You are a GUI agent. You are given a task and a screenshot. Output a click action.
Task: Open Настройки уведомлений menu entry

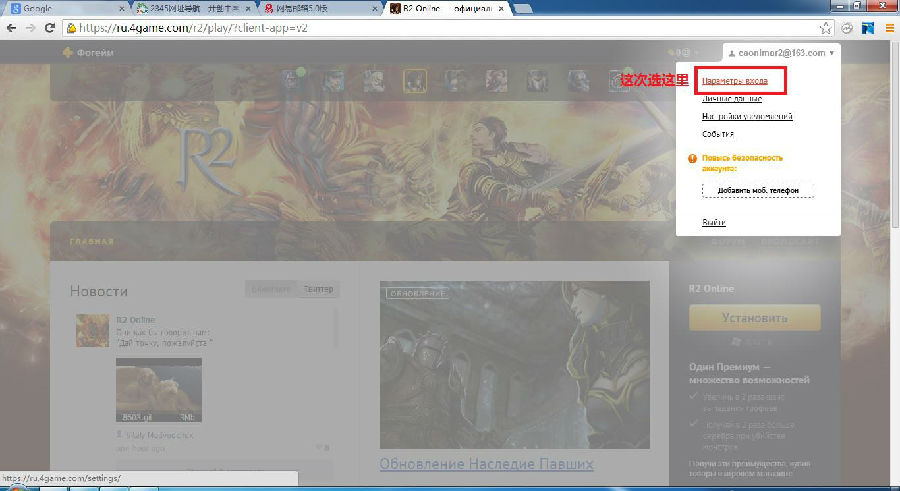tap(747, 116)
